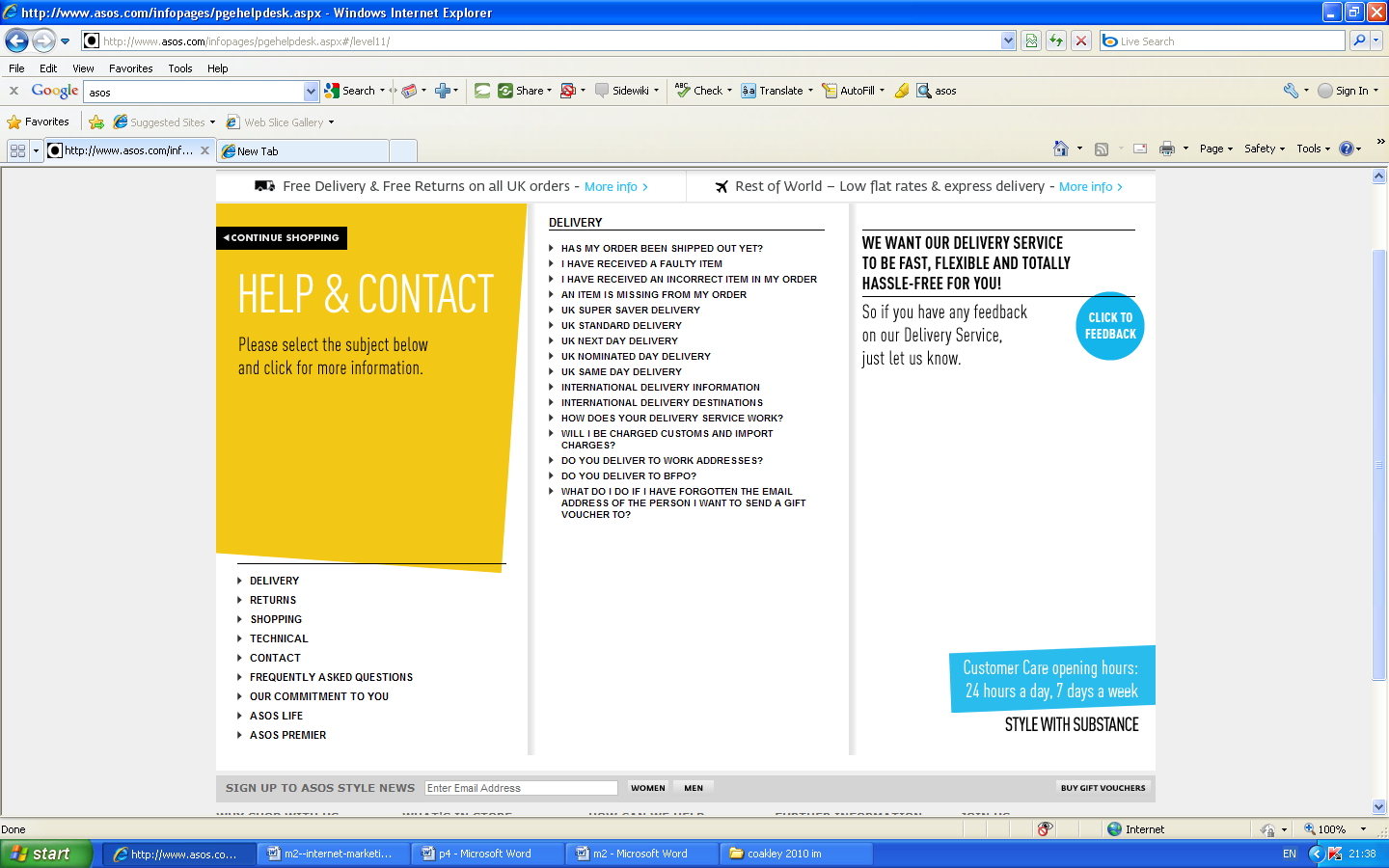Open Google search box dropdown arrow
Screen dimensions: 1389x868
click(311, 92)
